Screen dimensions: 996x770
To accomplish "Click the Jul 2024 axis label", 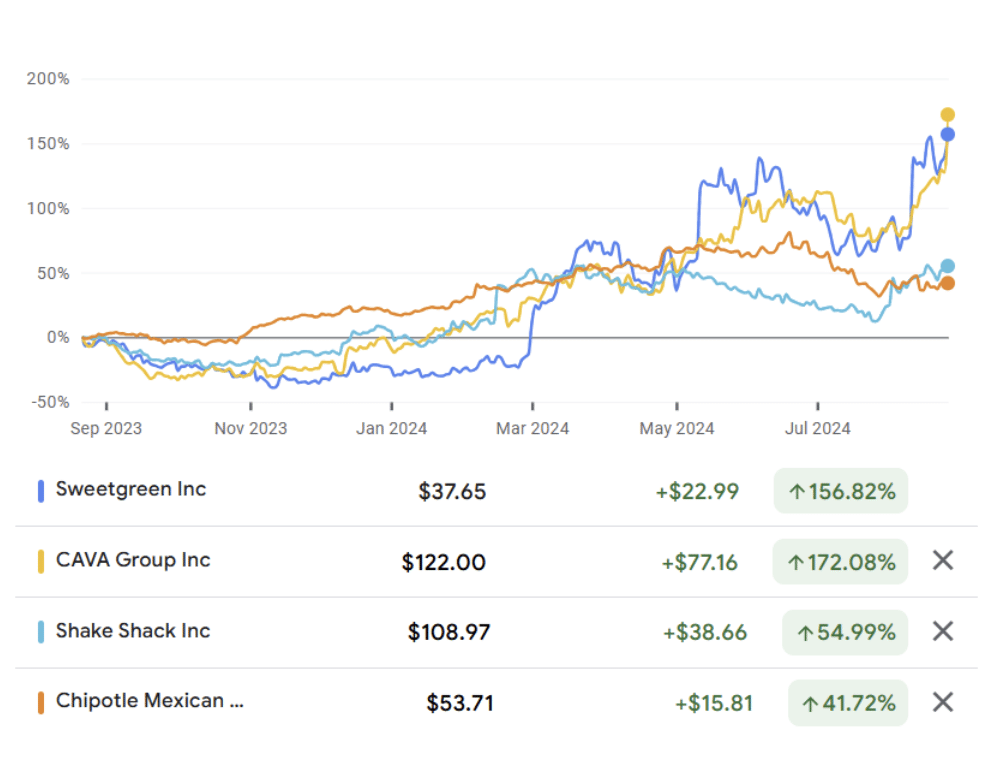I will pos(818,428).
